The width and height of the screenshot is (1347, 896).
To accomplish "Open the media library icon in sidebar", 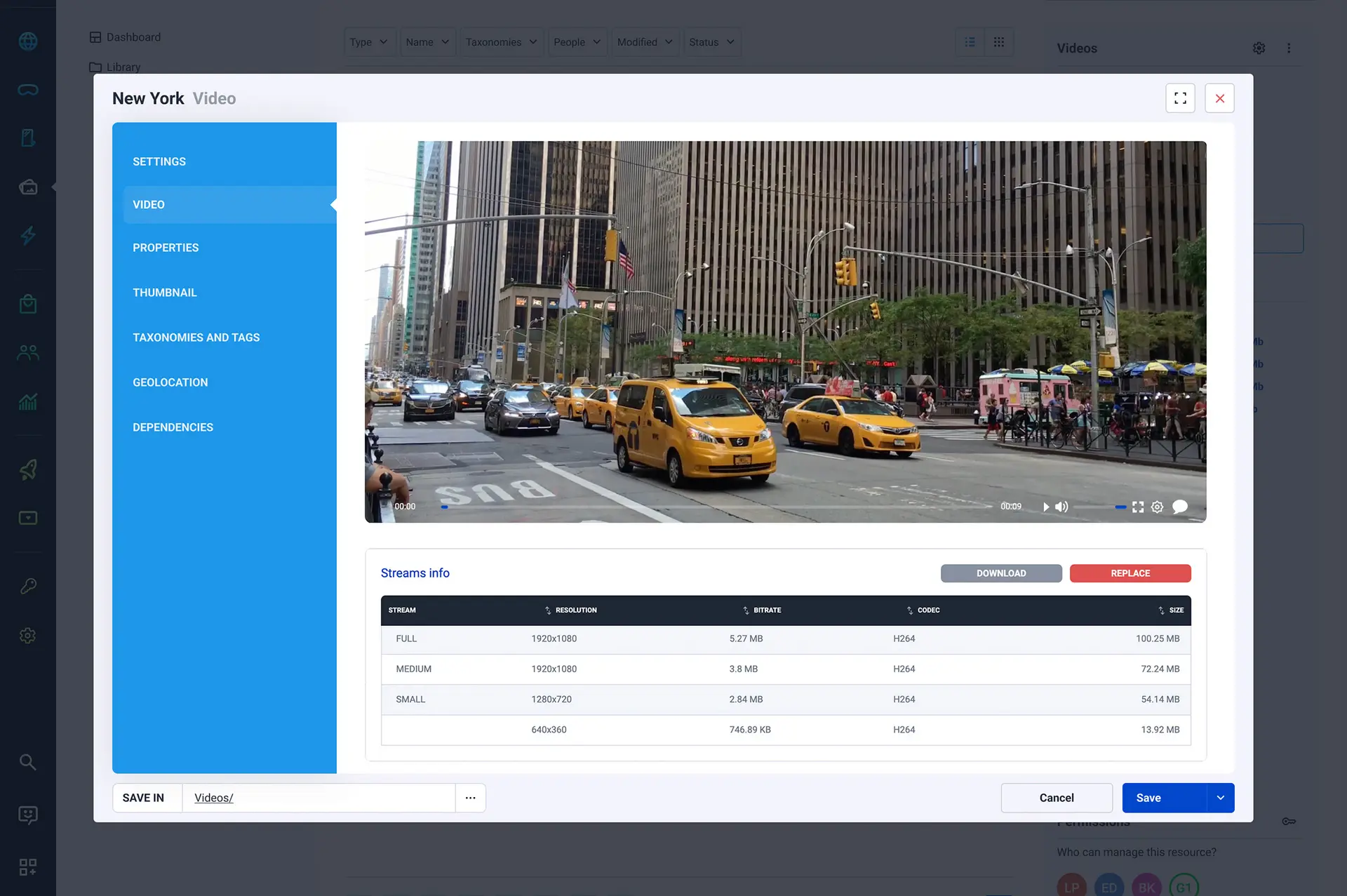I will click(28, 187).
